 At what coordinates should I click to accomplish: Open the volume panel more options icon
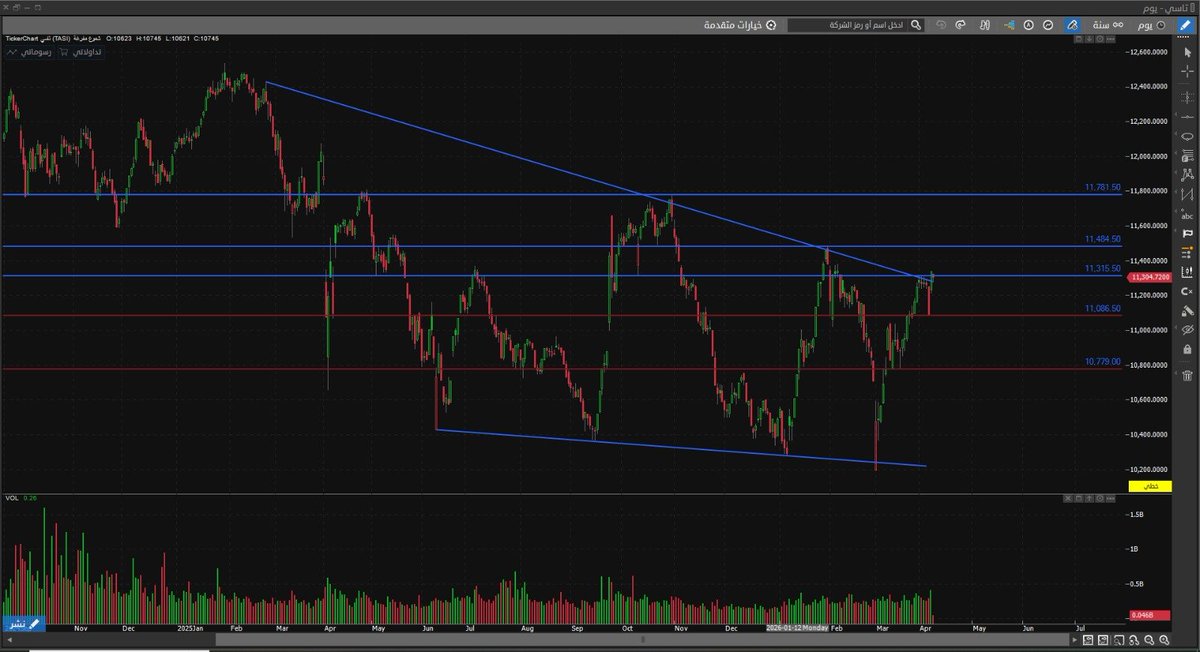pos(1111,497)
